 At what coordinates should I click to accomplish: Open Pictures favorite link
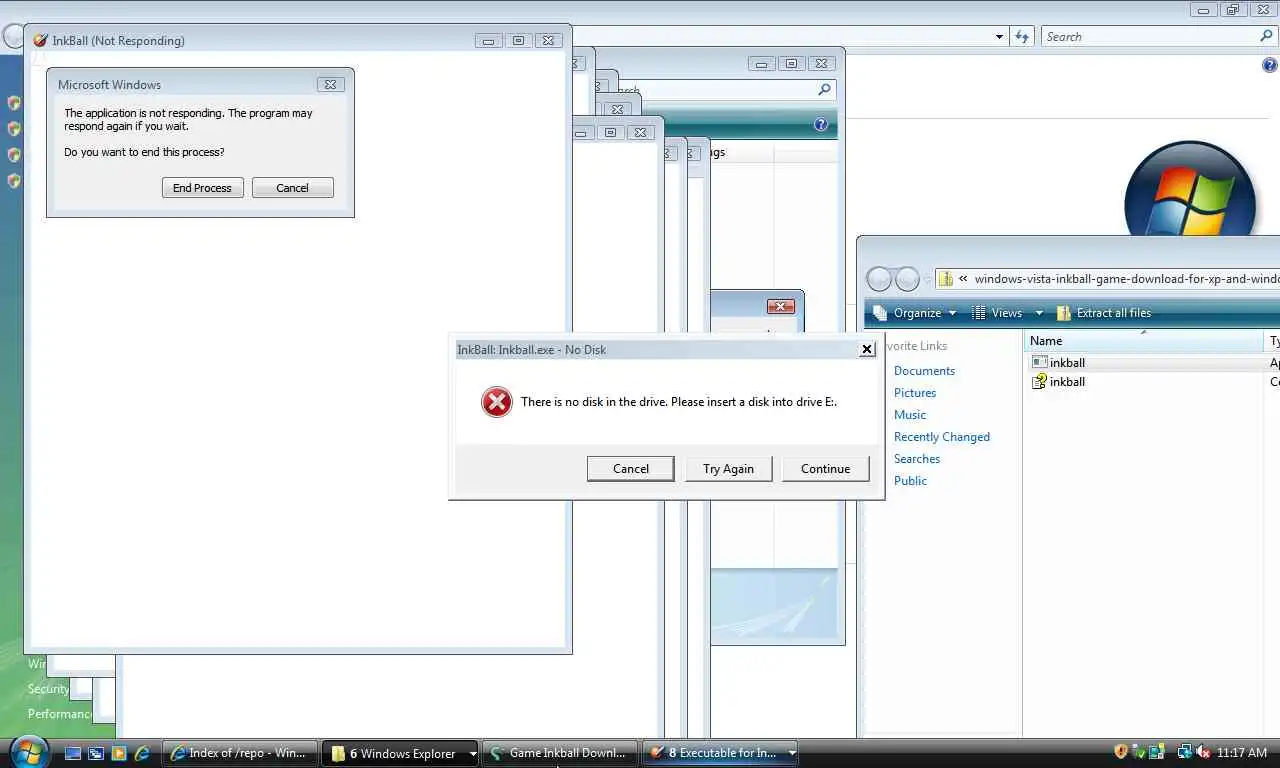[x=915, y=393]
